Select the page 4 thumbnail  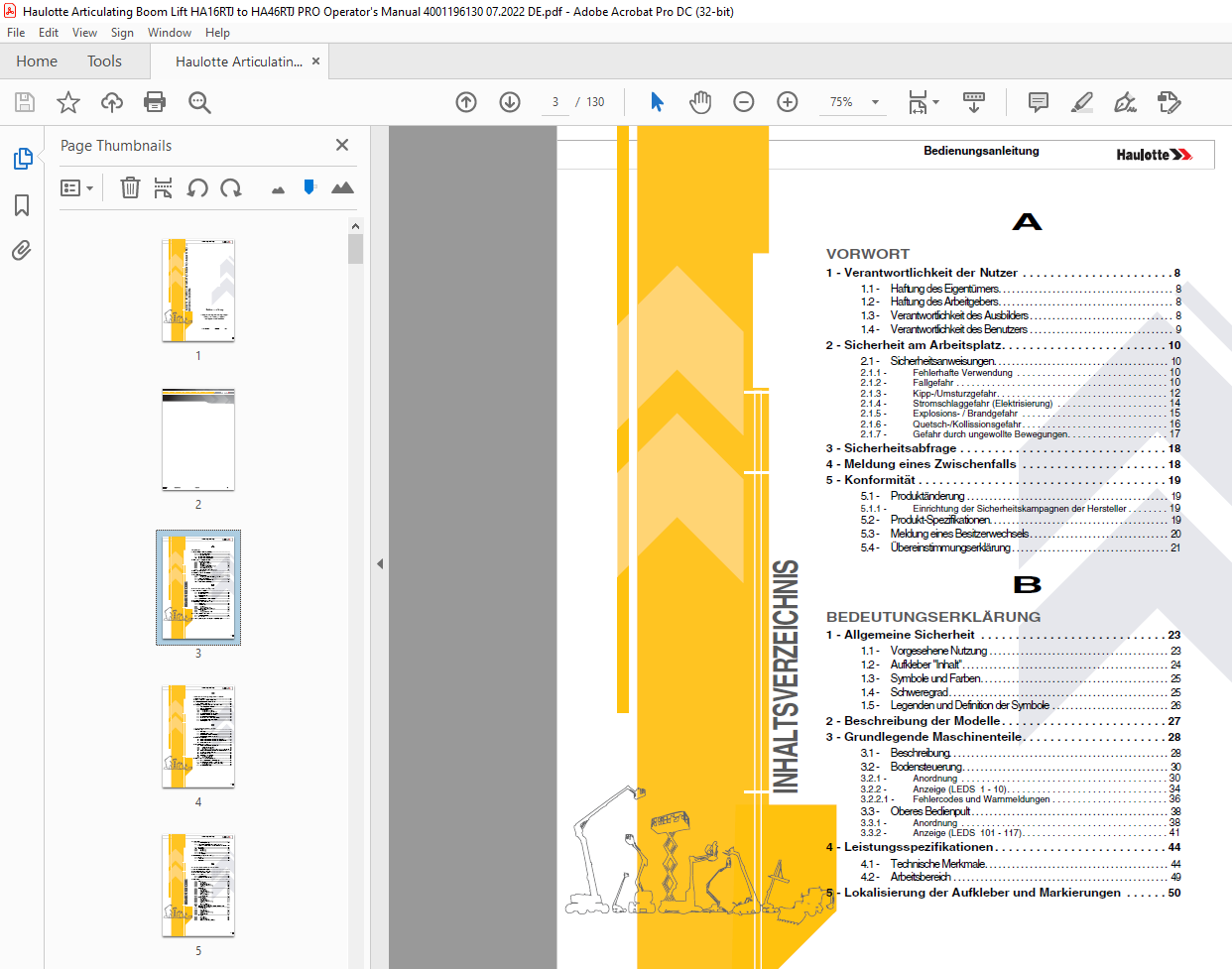pyautogui.click(x=198, y=737)
